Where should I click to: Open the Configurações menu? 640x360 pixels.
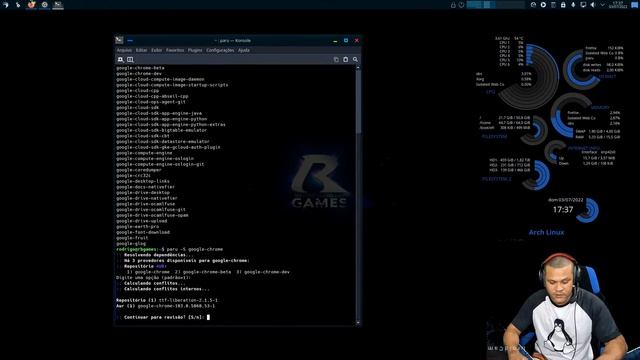pyautogui.click(x=220, y=50)
